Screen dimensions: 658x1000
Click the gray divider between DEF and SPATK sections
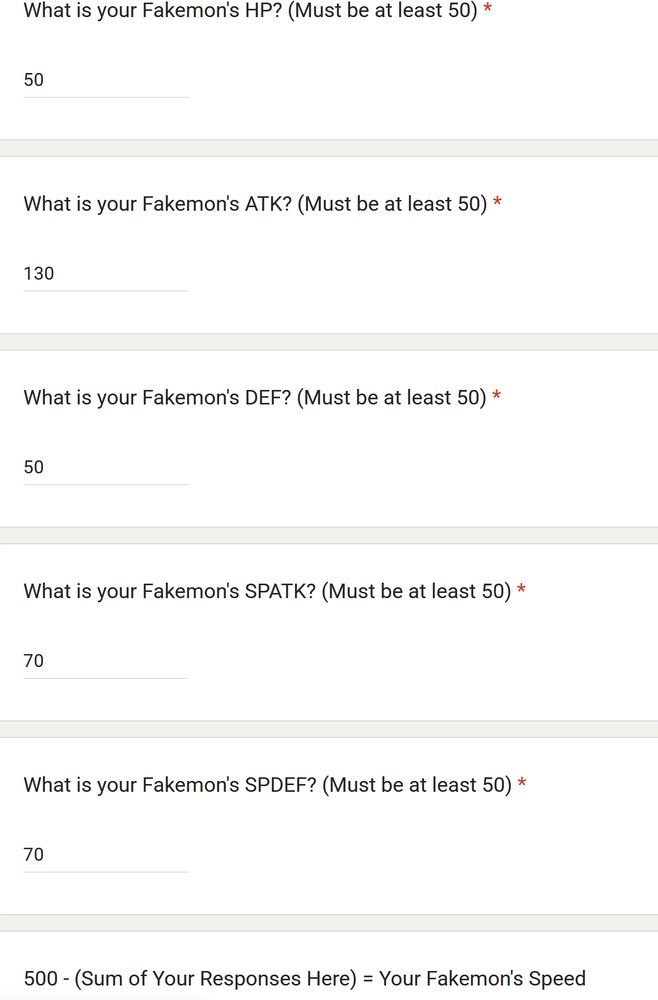coord(329,535)
